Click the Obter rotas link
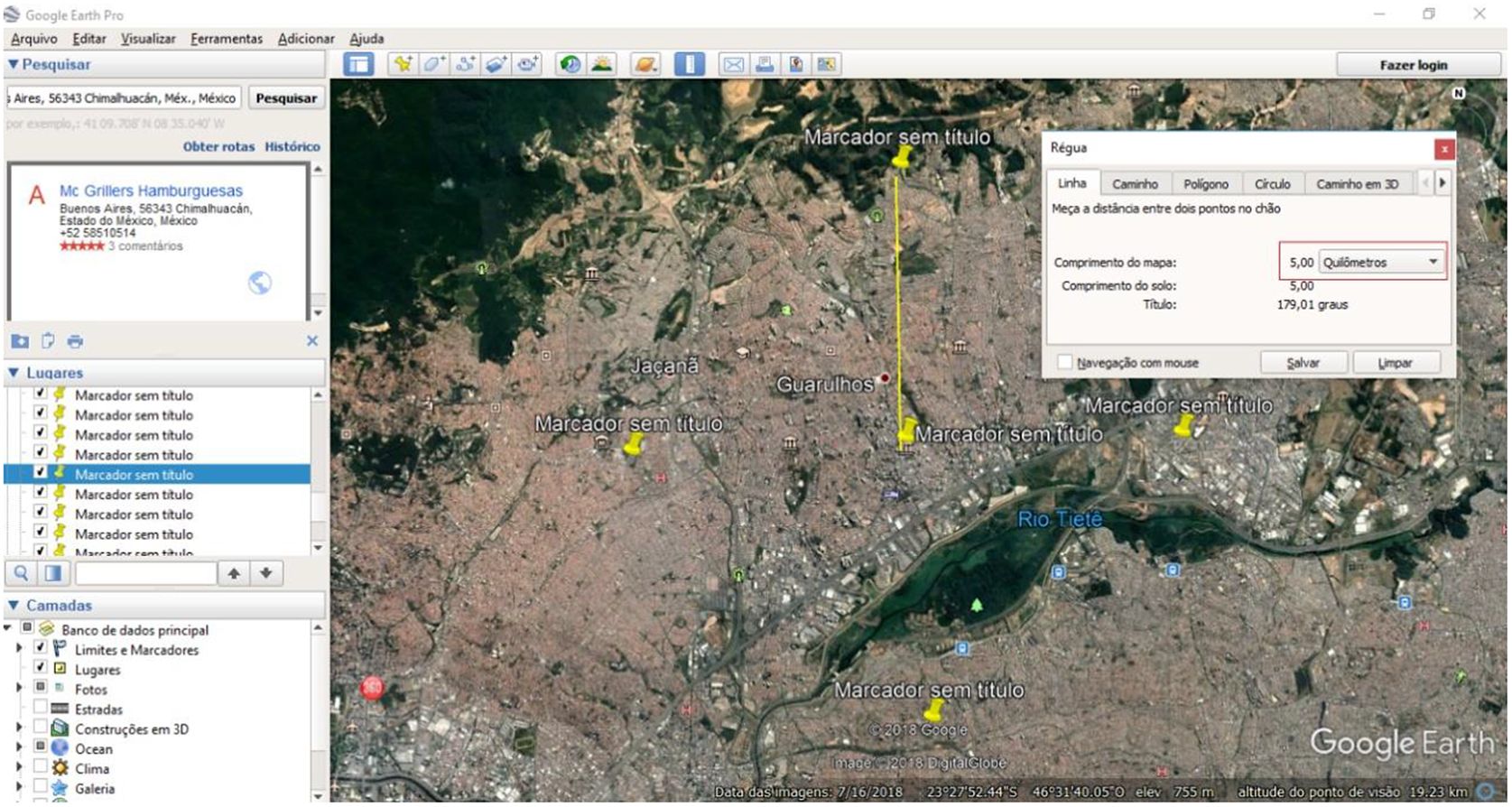1512x807 pixels. 218,146
